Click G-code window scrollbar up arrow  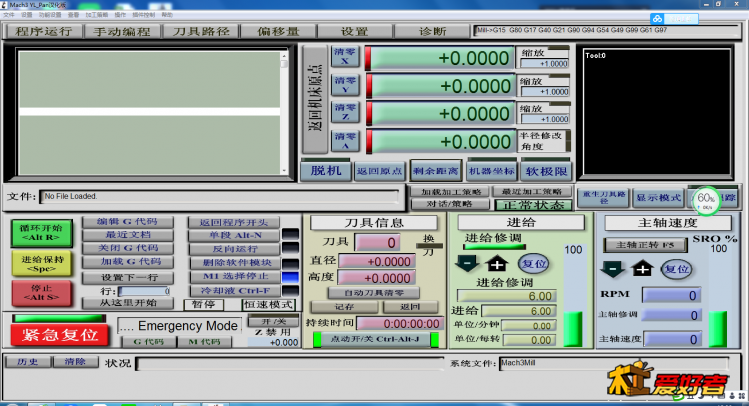(284, 55)
